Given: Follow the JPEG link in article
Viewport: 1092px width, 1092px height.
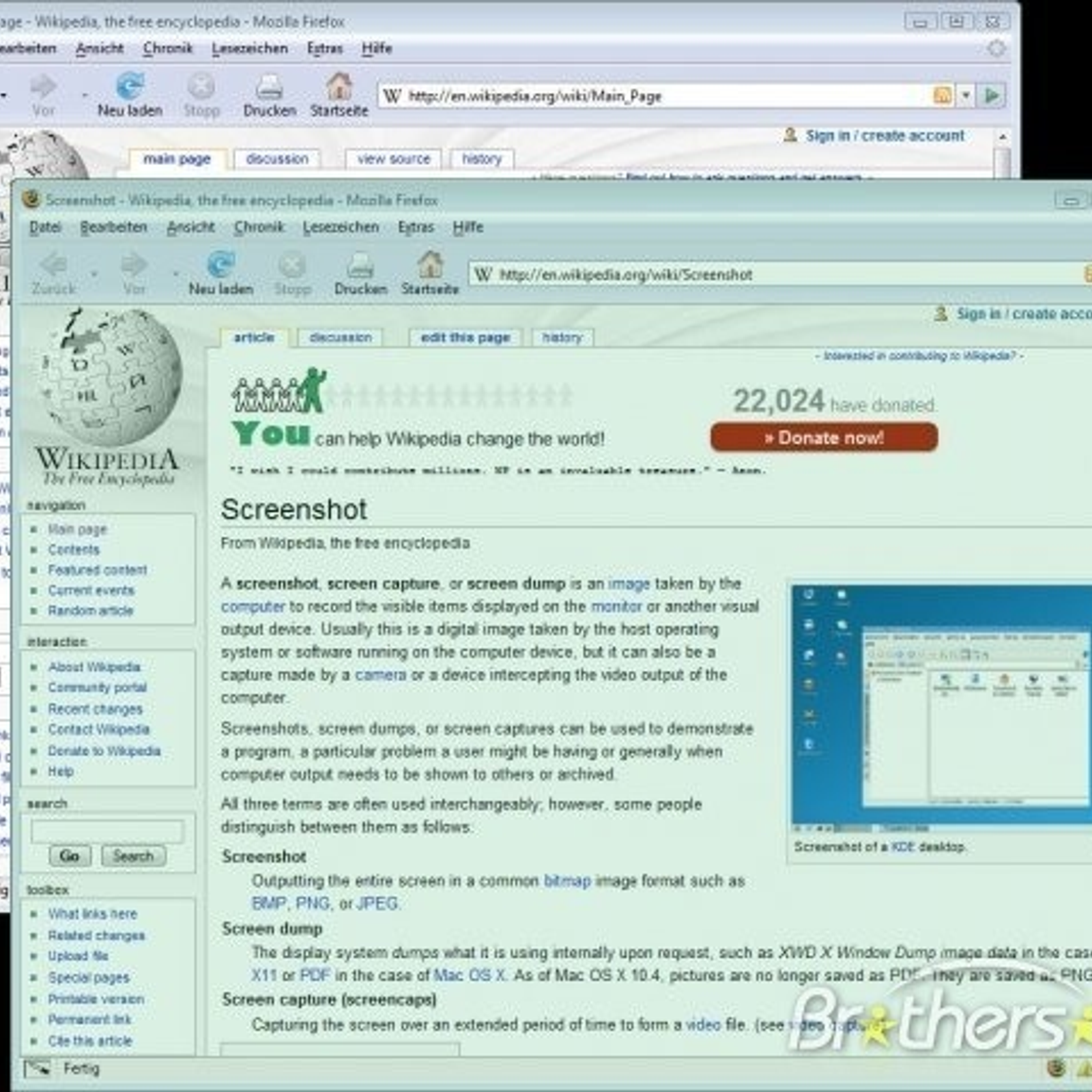Looking at the screenshot, I should 377,903.
